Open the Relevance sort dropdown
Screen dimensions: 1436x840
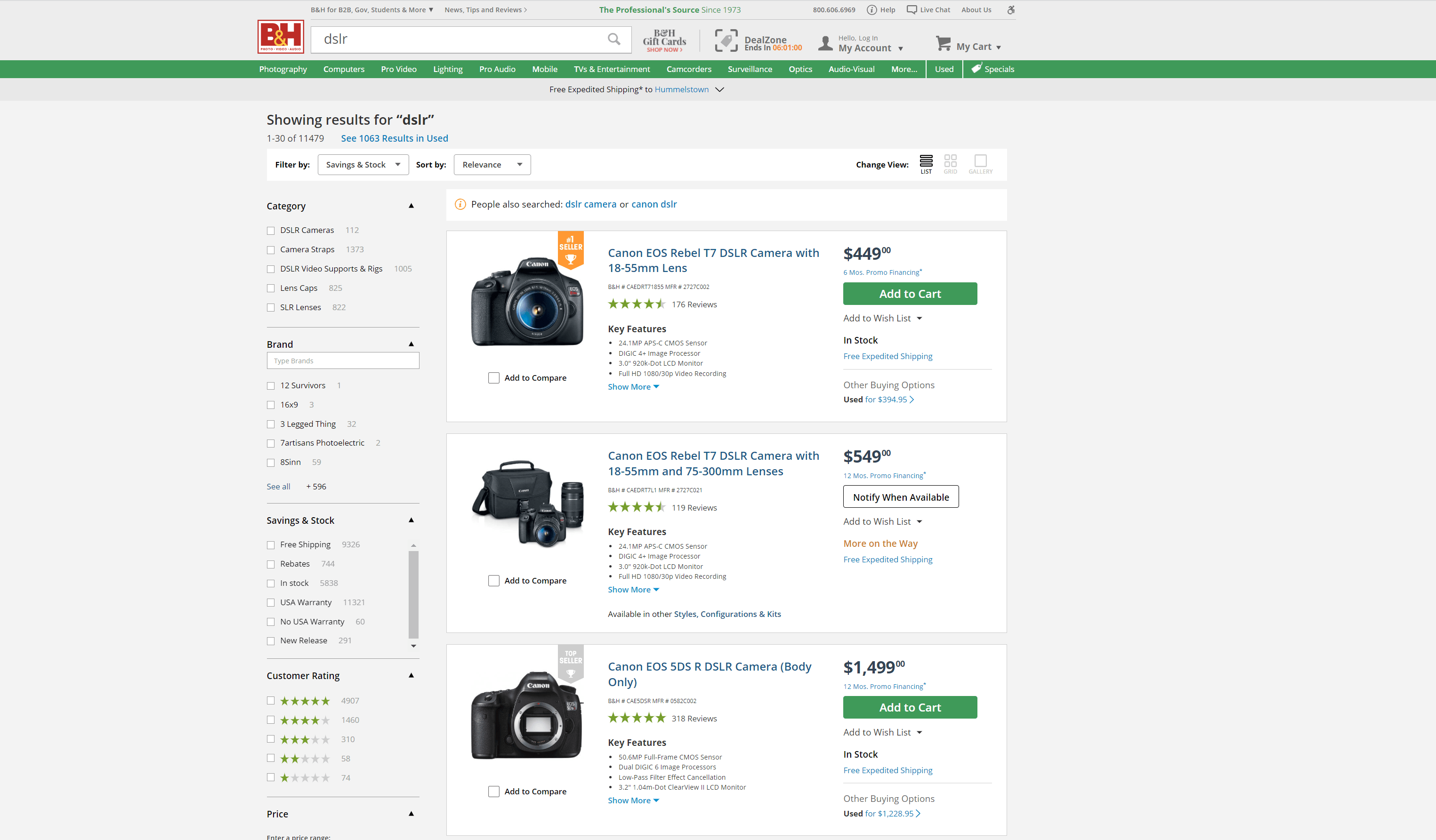point(491,164)
